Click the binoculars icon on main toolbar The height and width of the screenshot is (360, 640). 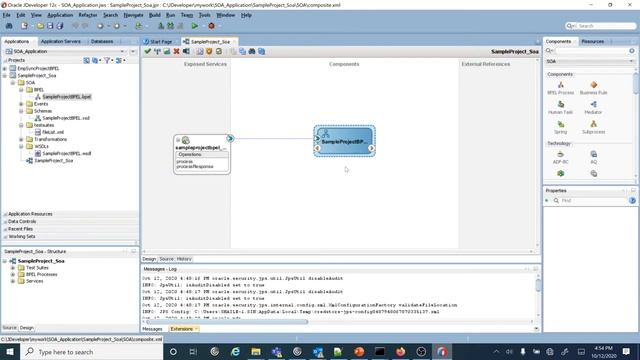click(9, 26)
